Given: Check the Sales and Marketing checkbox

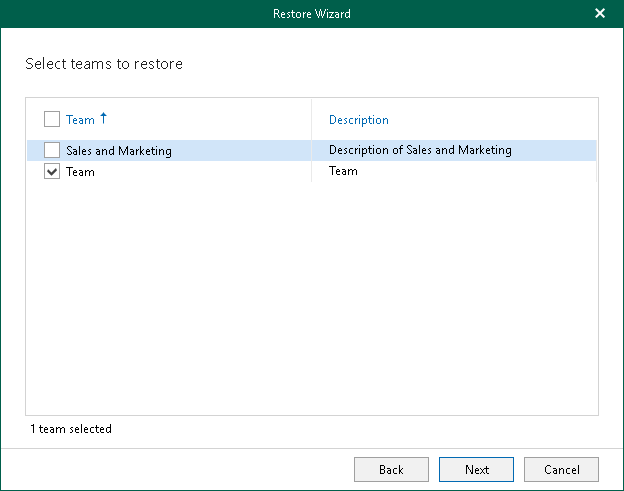Looking at the screenshot, I should 52,151.
